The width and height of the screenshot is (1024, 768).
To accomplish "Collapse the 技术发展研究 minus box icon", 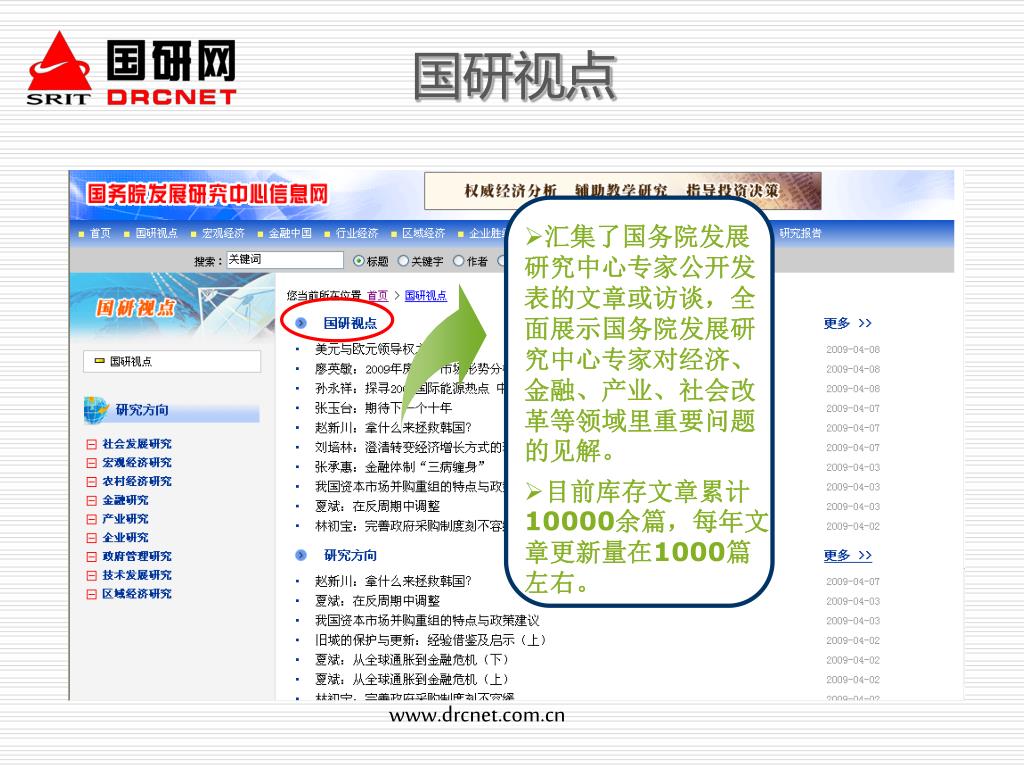I will [91, 576].
